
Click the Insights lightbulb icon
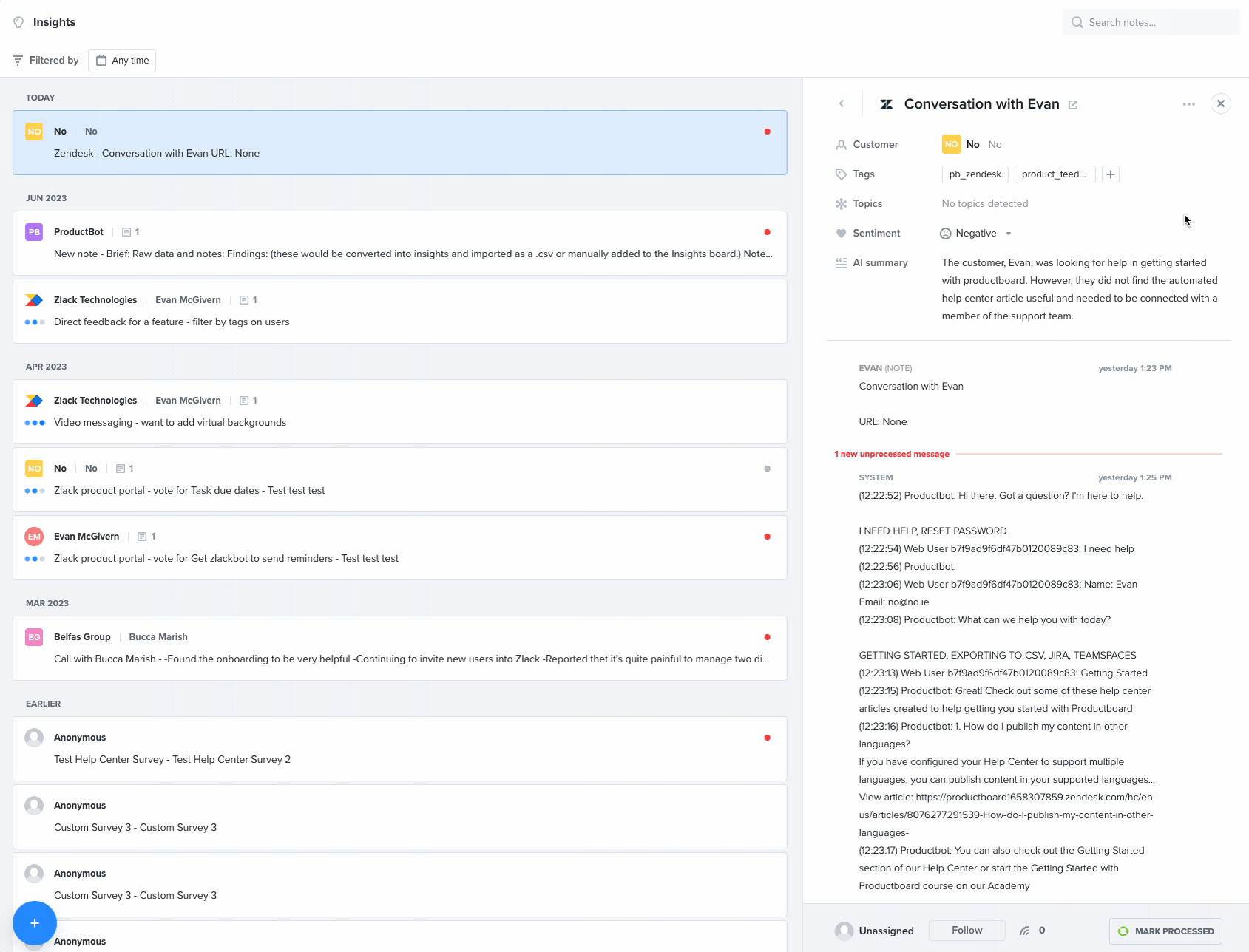pyautogui.click(x=18, y=22)
